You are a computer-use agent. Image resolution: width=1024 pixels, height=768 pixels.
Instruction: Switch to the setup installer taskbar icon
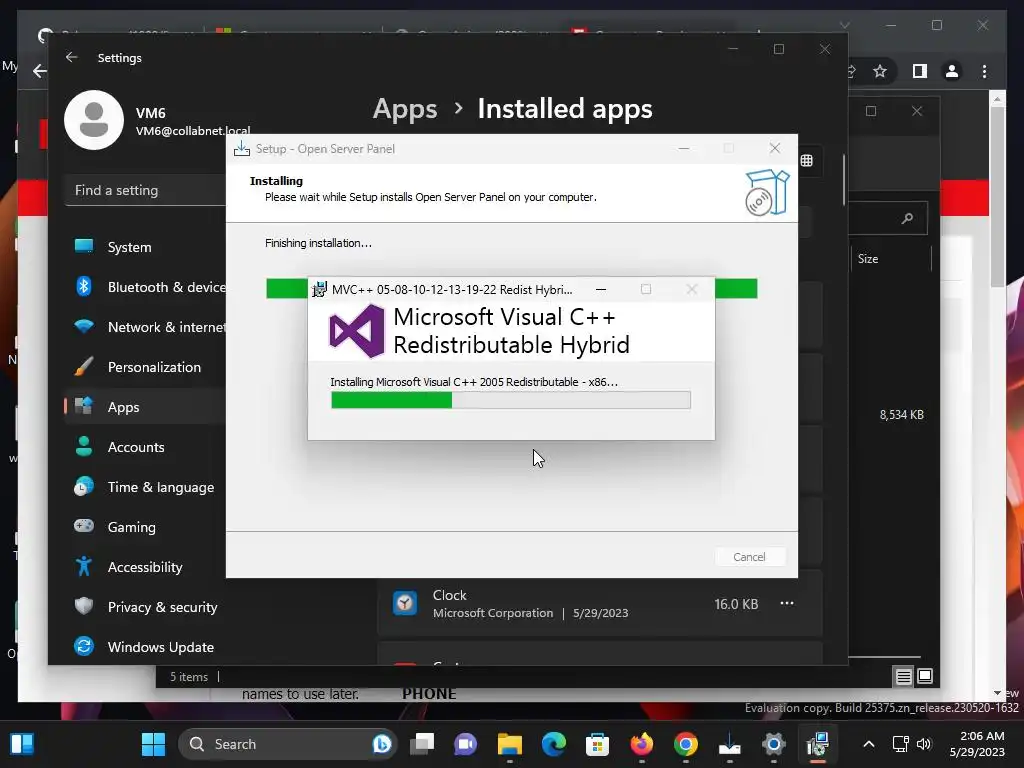pyautogui.click(x=729, y=744)
